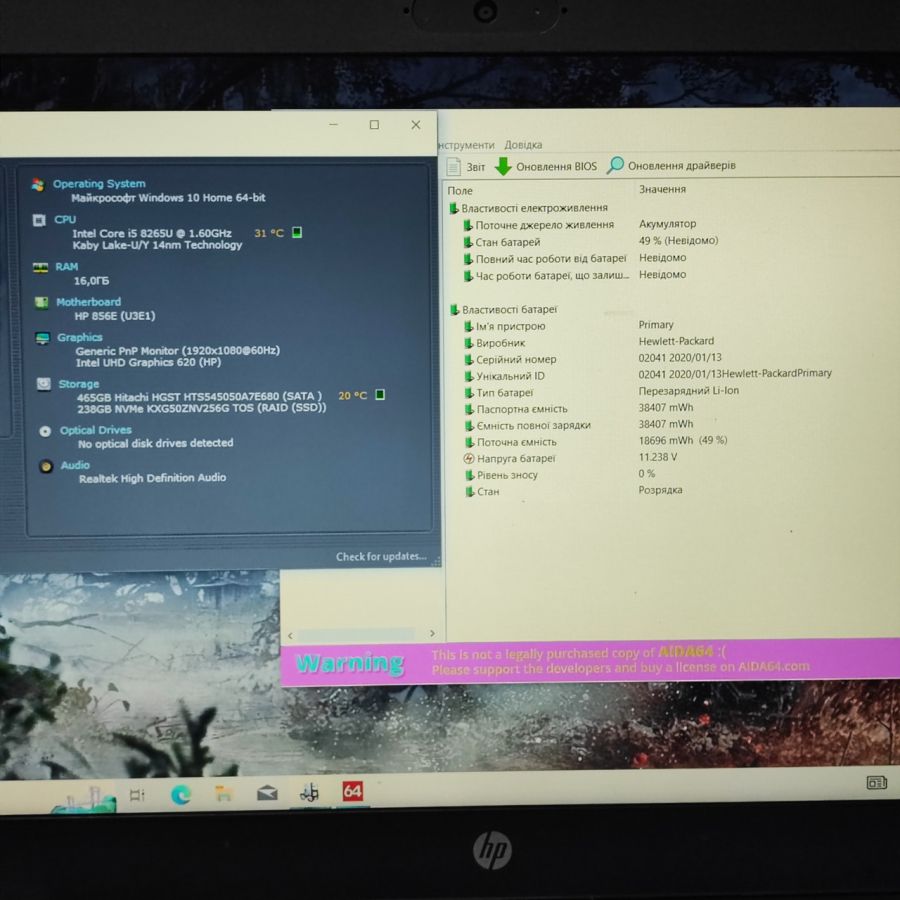Open the Motherboard section link
Viewport: 900px width, 900px height.
tap(88, 302)
